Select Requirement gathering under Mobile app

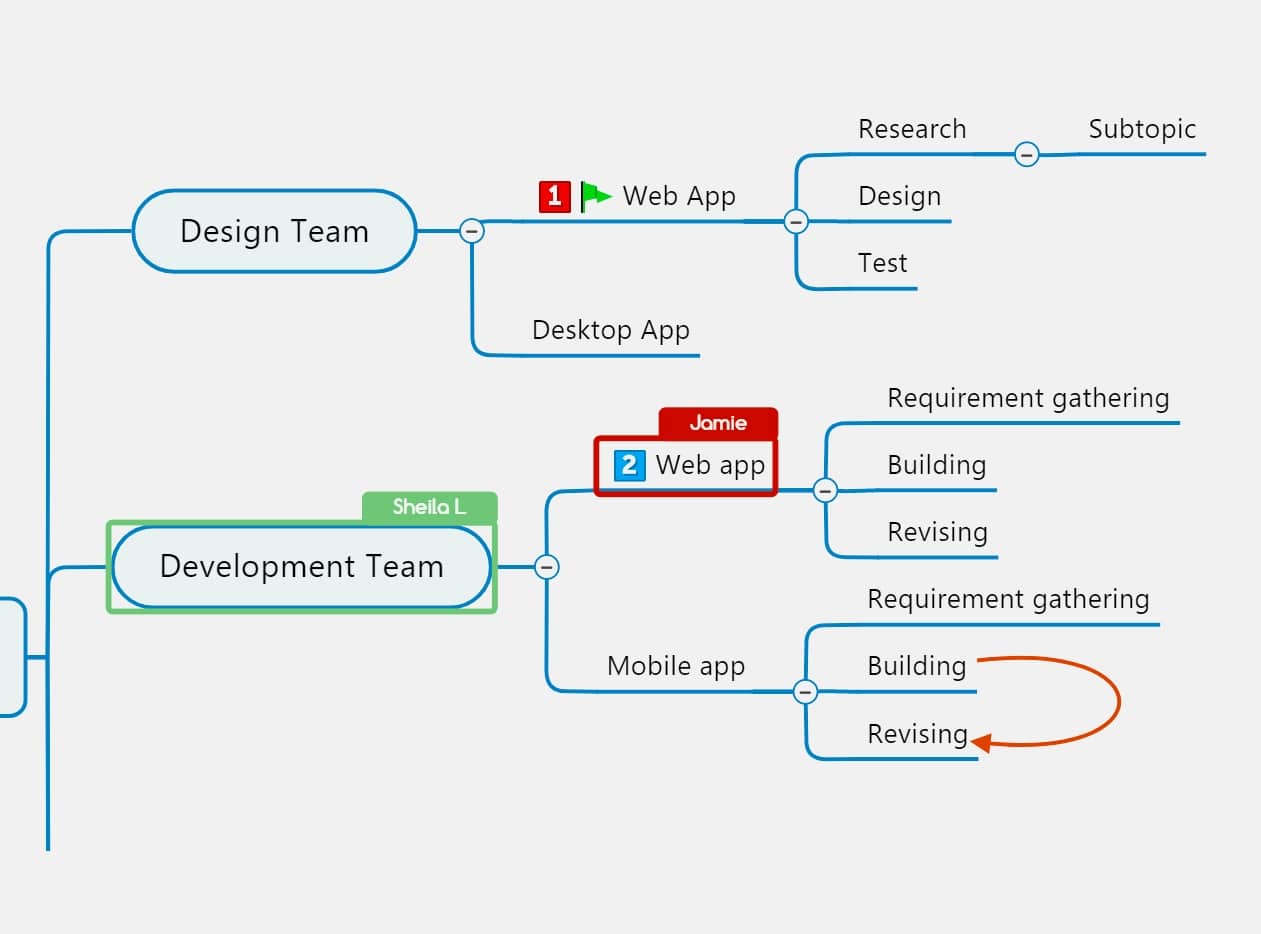coord(1008,599)
